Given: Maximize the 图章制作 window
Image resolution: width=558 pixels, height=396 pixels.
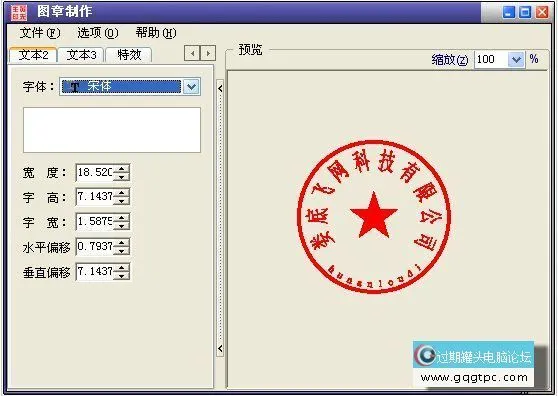Looking at the screenshot, I should 525,12.
